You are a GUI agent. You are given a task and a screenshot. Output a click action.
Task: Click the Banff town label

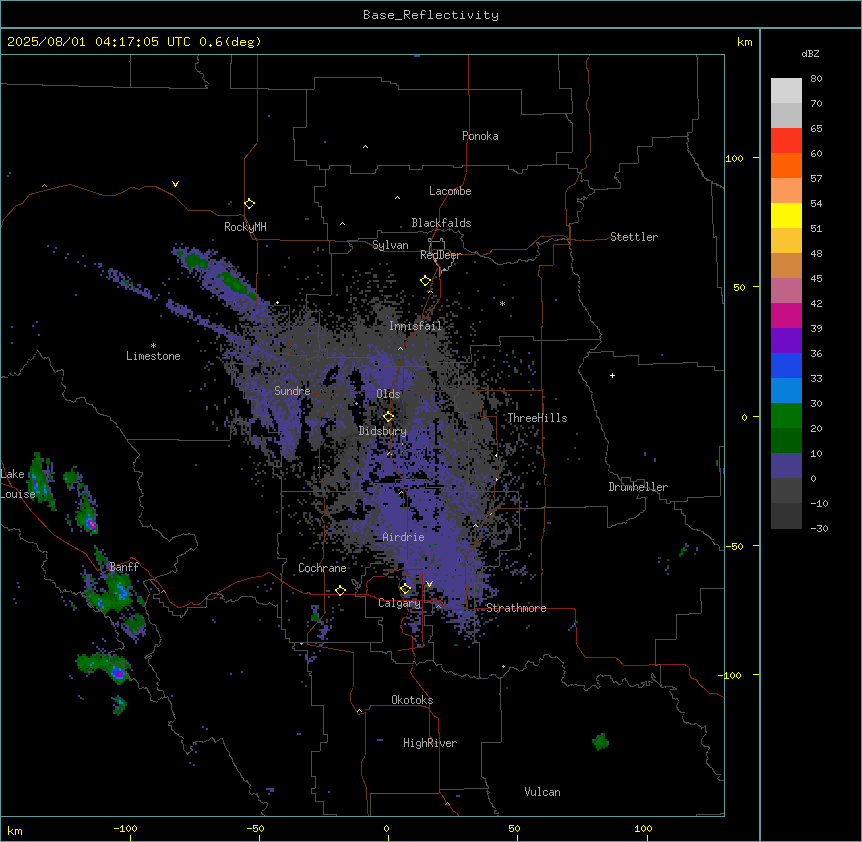124,567
